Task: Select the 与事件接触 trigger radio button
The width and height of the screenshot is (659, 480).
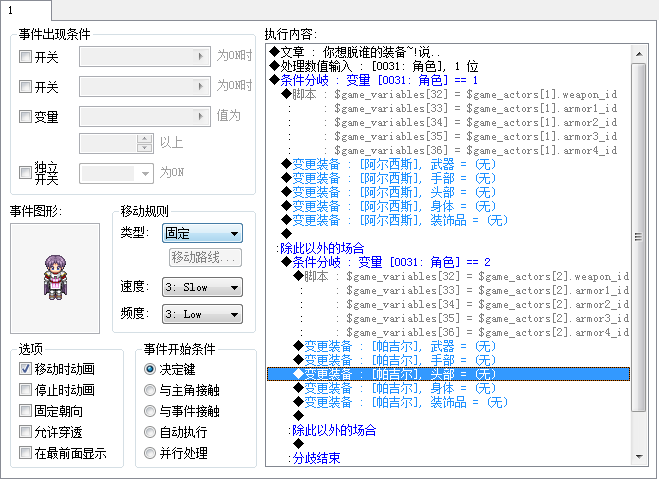Action: tap(150, 411)
